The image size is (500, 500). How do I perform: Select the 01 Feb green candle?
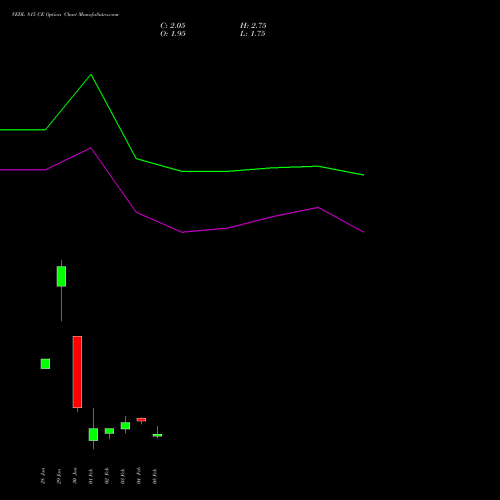point(93,434)
